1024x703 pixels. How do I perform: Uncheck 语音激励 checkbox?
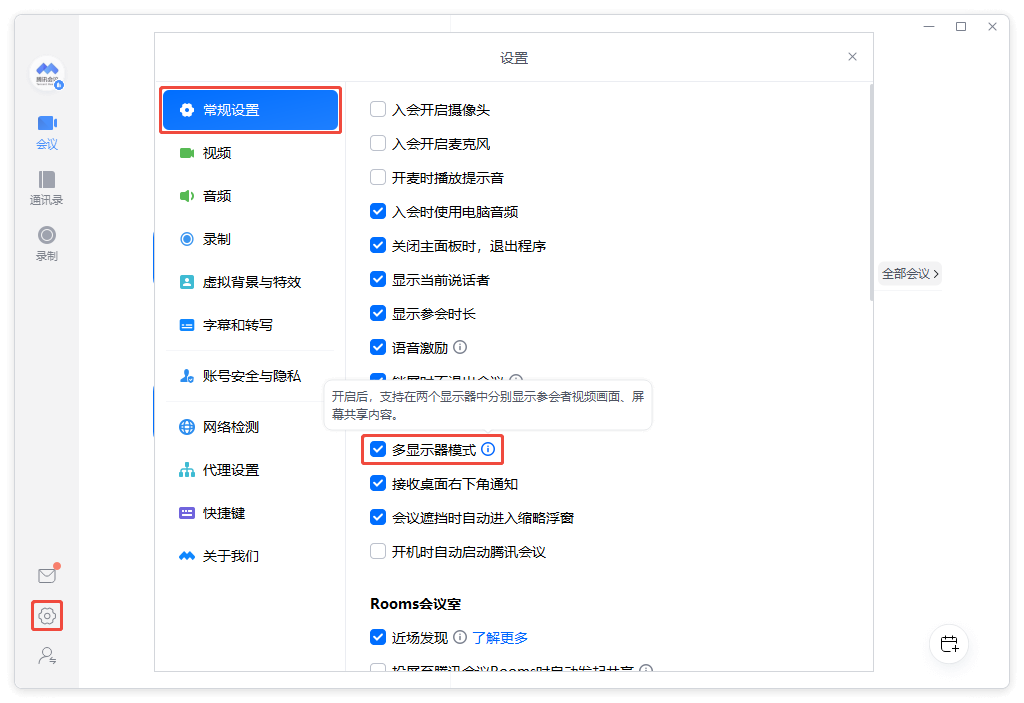pyautogui.click(x=377, y=347)
